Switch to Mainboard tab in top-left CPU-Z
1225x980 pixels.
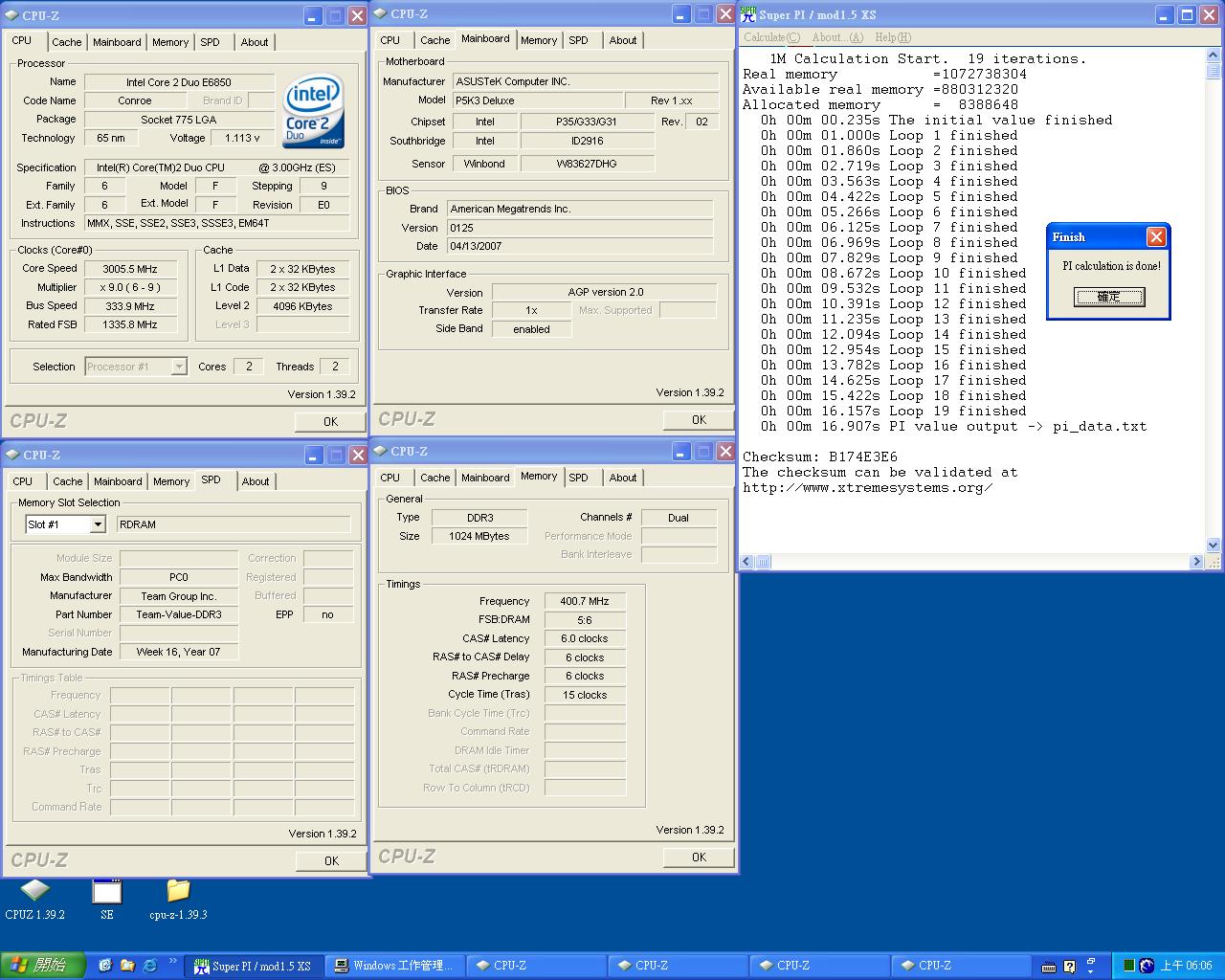click(117, 42)
